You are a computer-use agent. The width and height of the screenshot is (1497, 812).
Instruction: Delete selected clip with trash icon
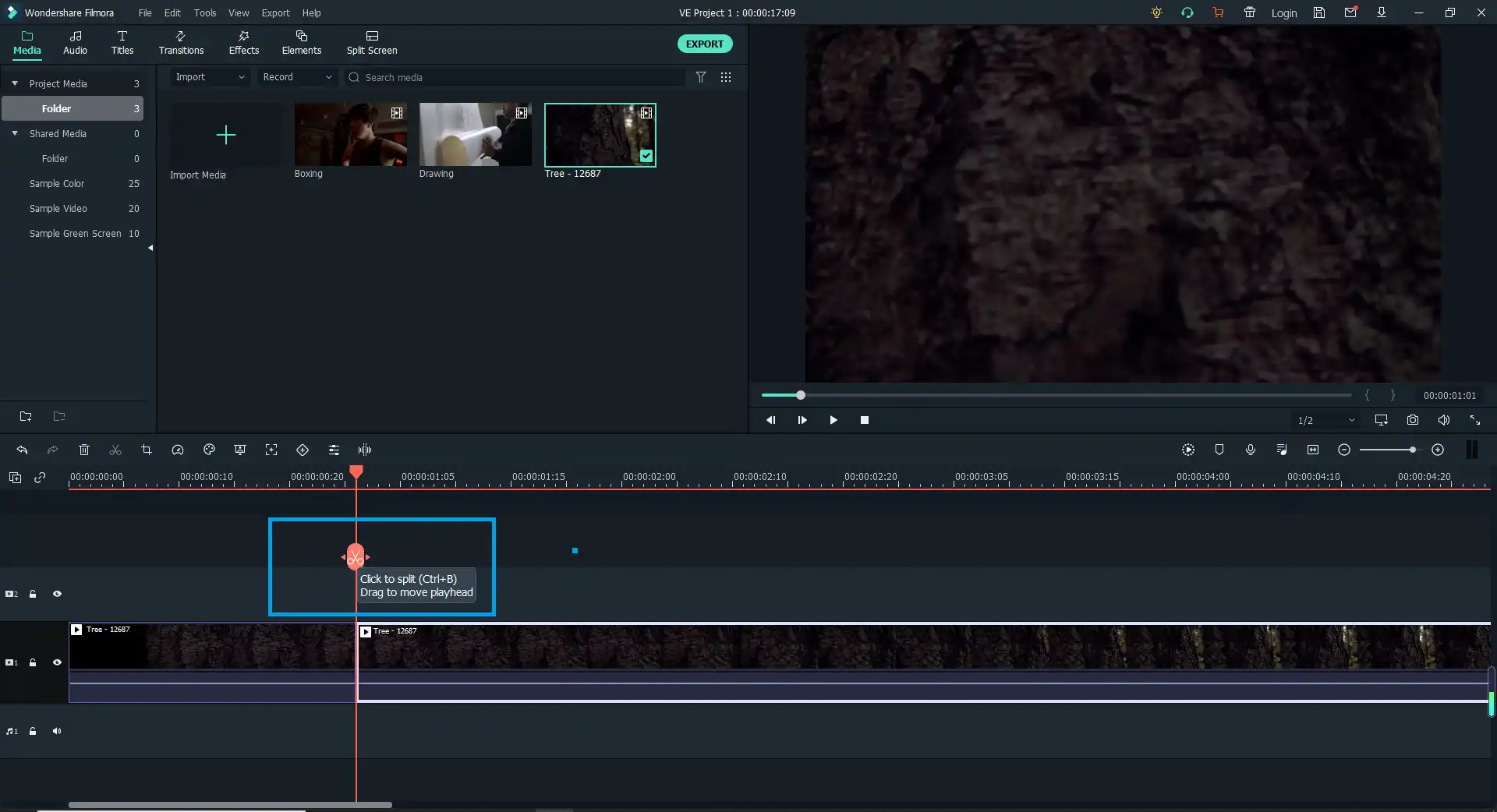pyautogui.click(x=84, y=450)
